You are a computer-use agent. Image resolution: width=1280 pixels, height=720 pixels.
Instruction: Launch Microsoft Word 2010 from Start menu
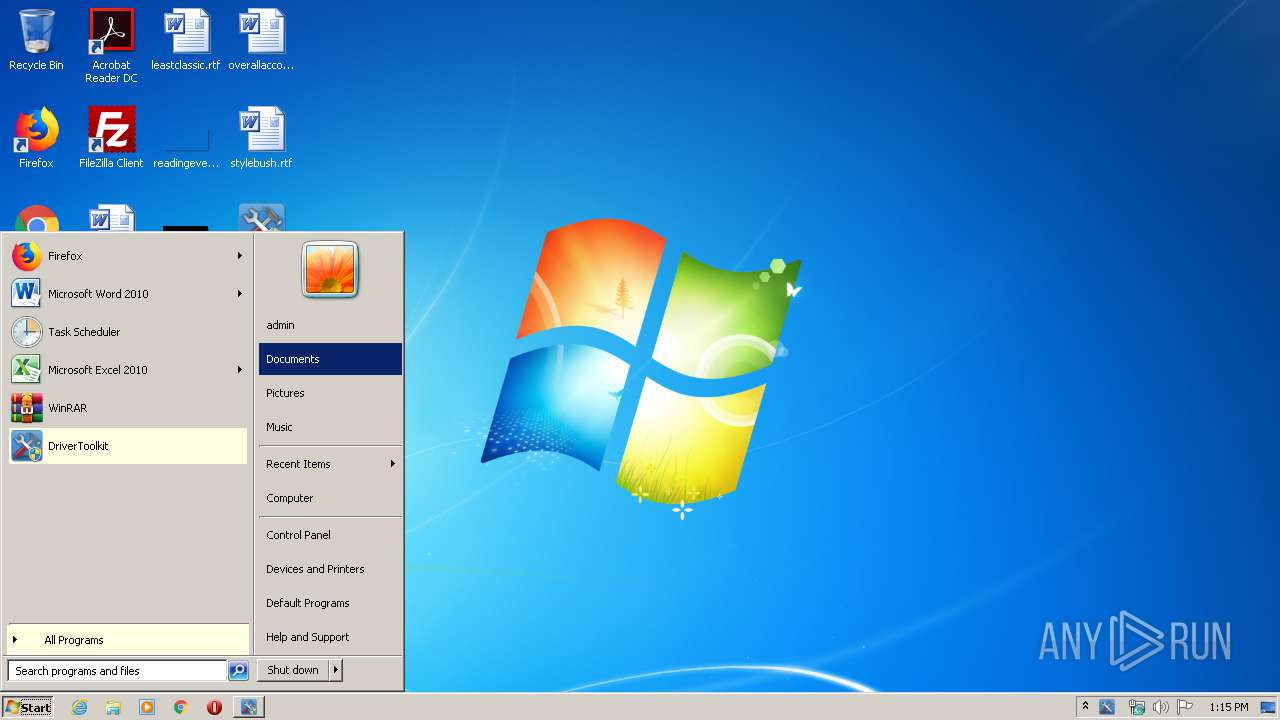[x=128, y=294]
